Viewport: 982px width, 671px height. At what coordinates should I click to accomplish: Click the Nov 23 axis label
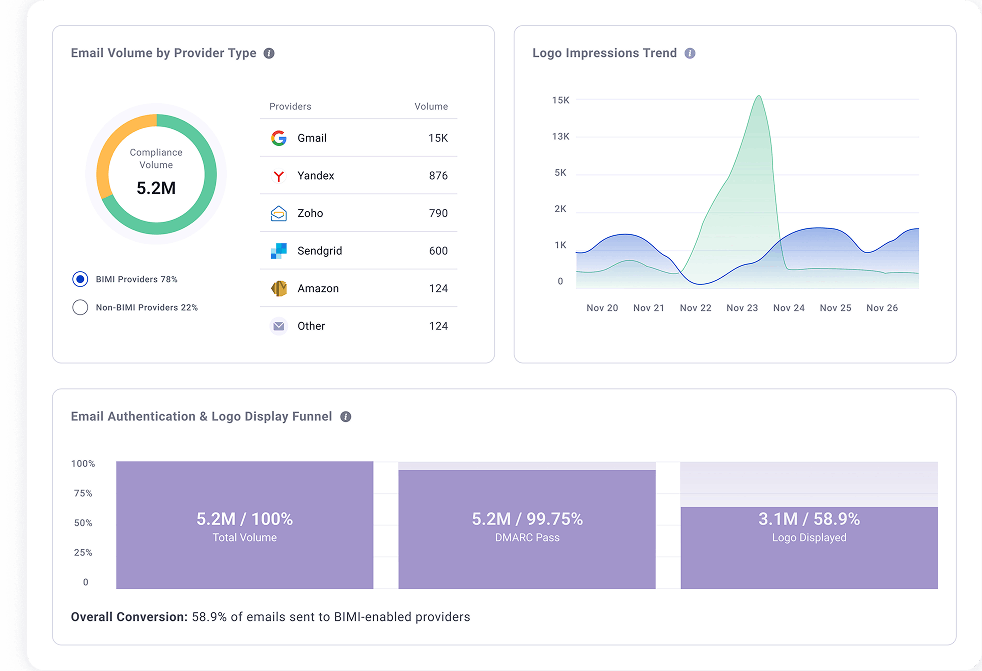[742, 308]
